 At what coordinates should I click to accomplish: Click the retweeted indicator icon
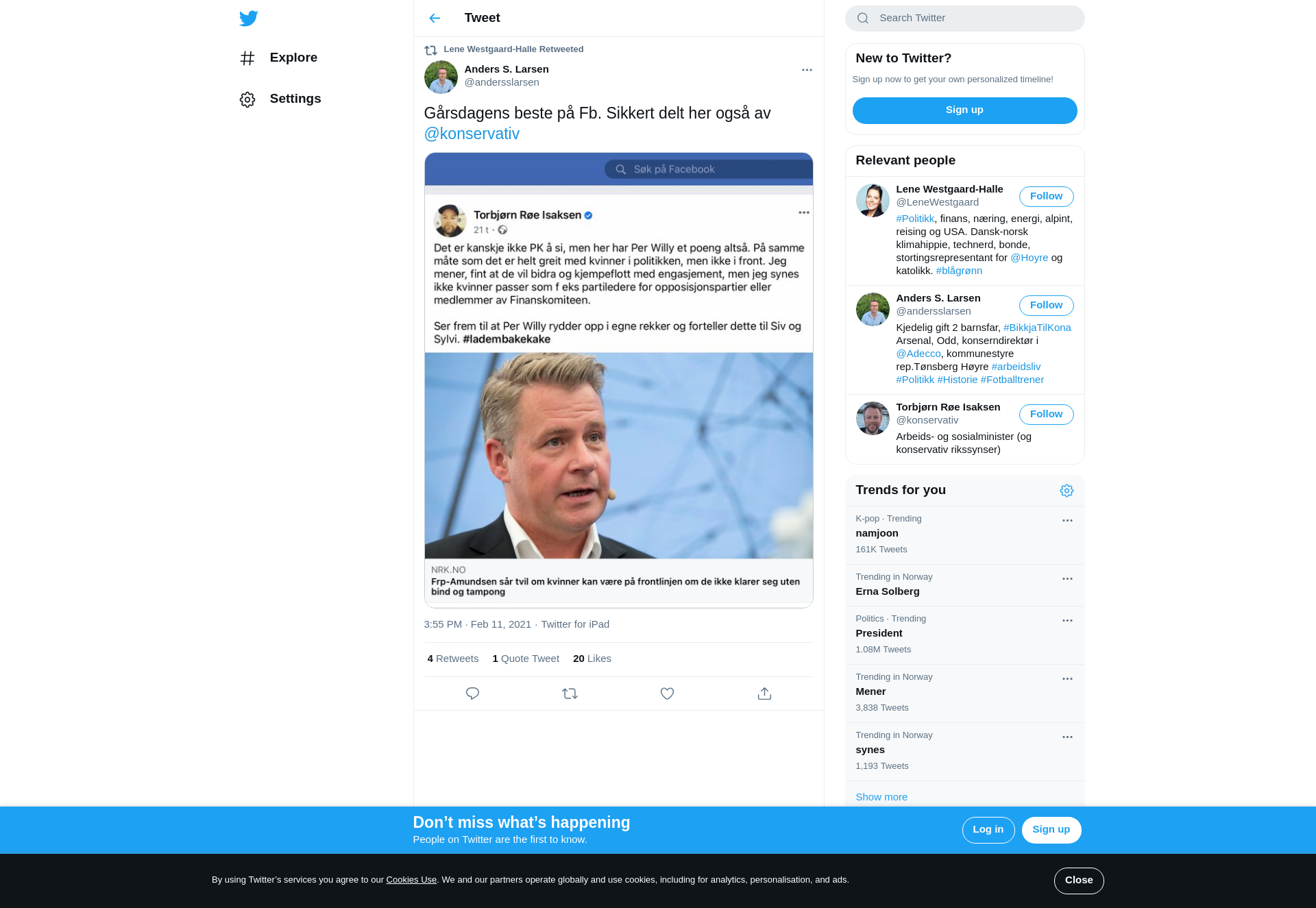[x=430, y=50]
